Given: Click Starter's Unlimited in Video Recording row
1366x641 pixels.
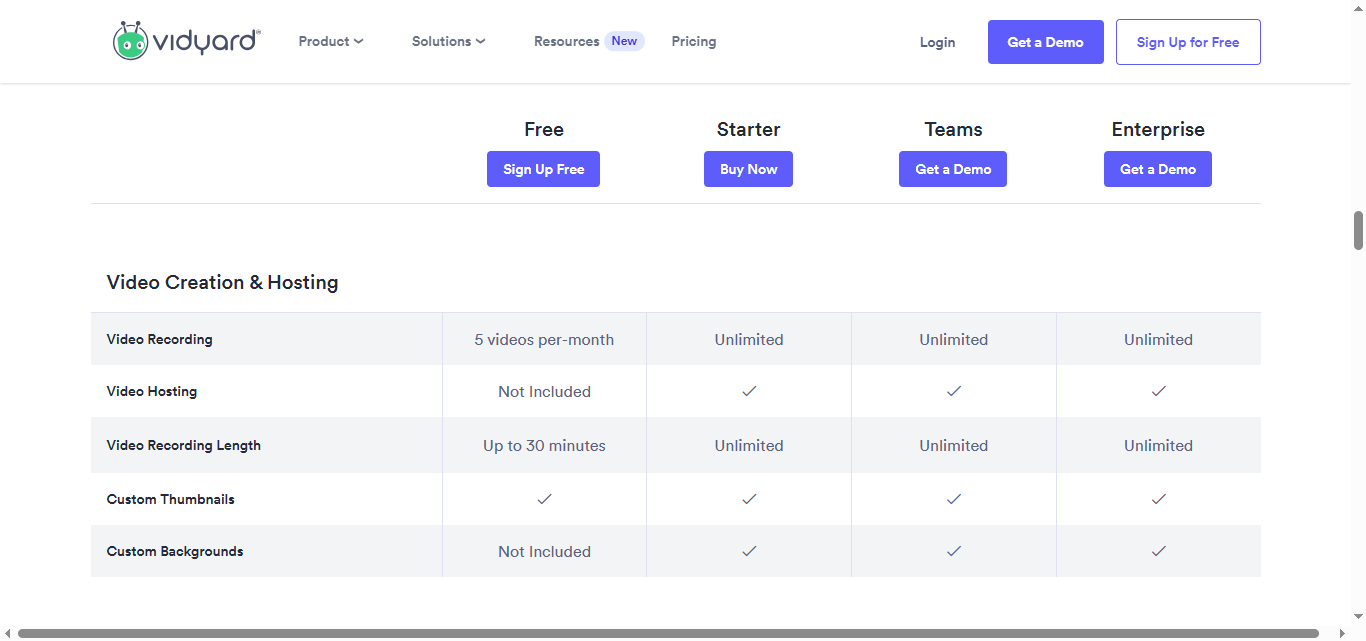Looking at the screenshot, I should (749, 339).
